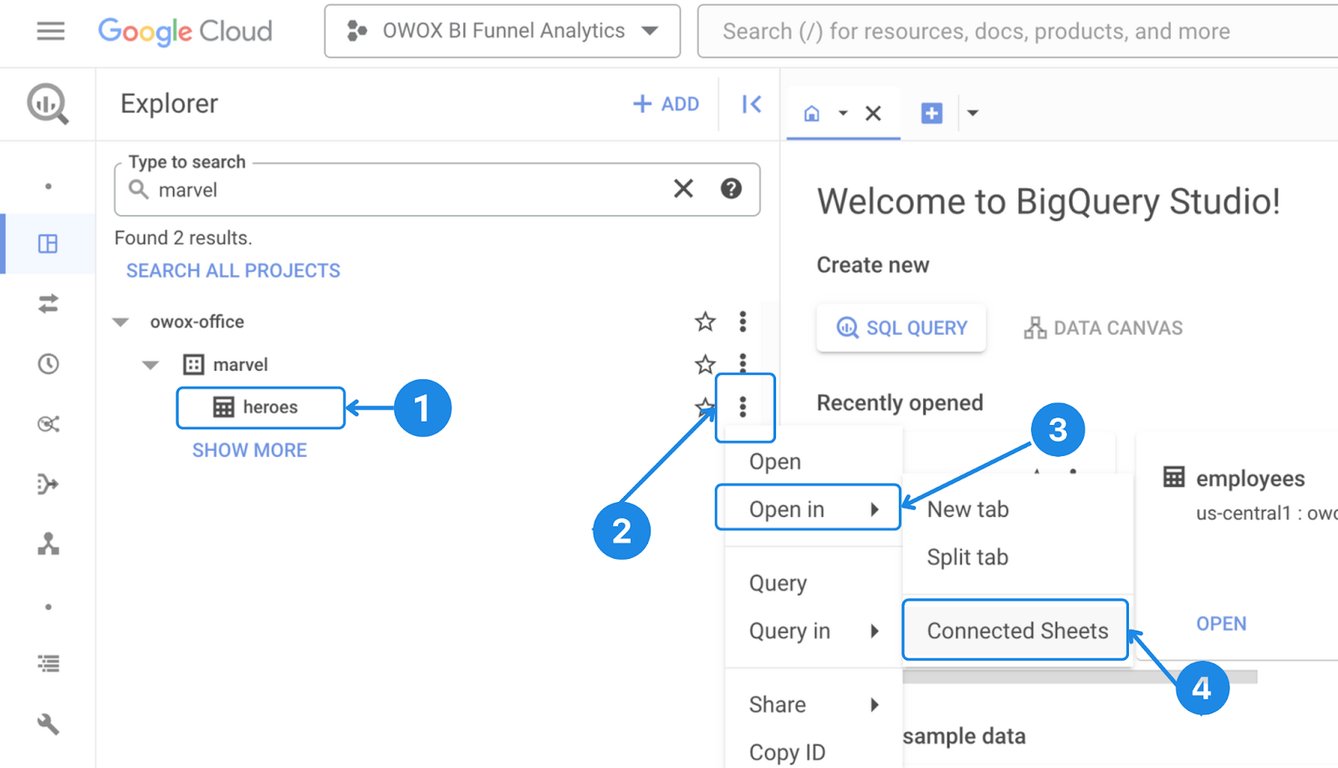Collapse the marvel dataset node
This screenshot has width=1338, height=768.
tap(150, 365)
